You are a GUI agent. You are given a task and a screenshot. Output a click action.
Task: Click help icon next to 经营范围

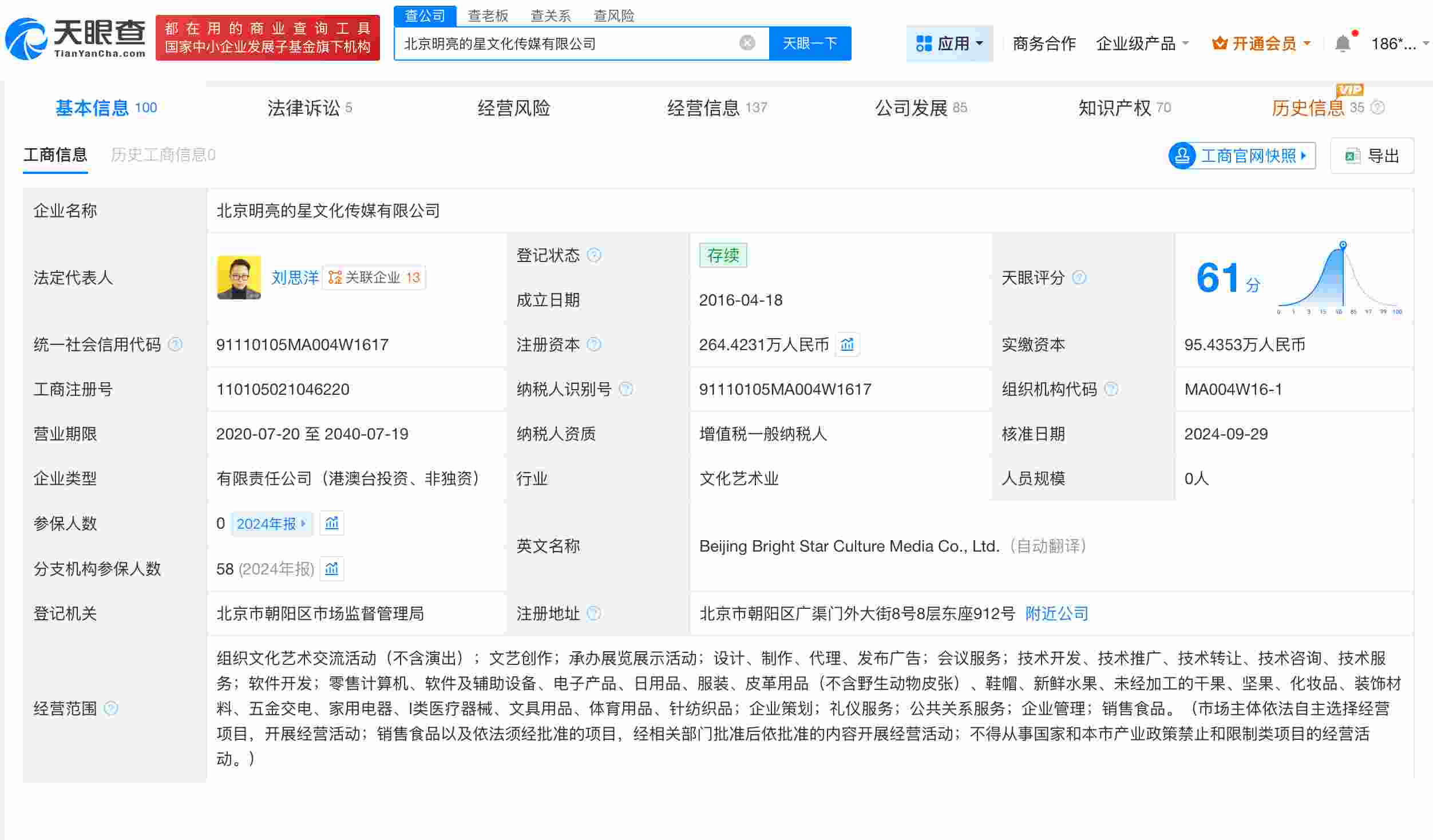point(109,708)
